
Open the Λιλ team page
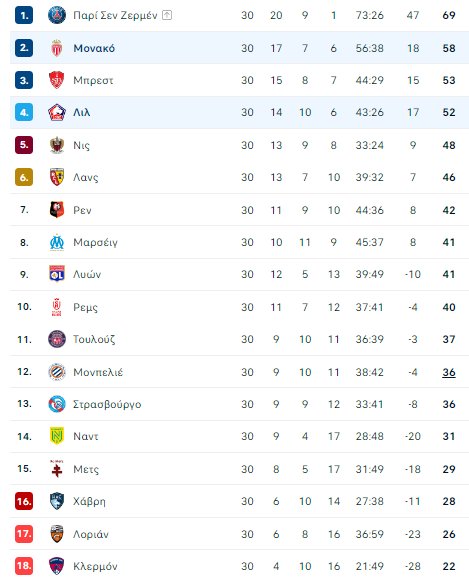(x=82, y=112)
